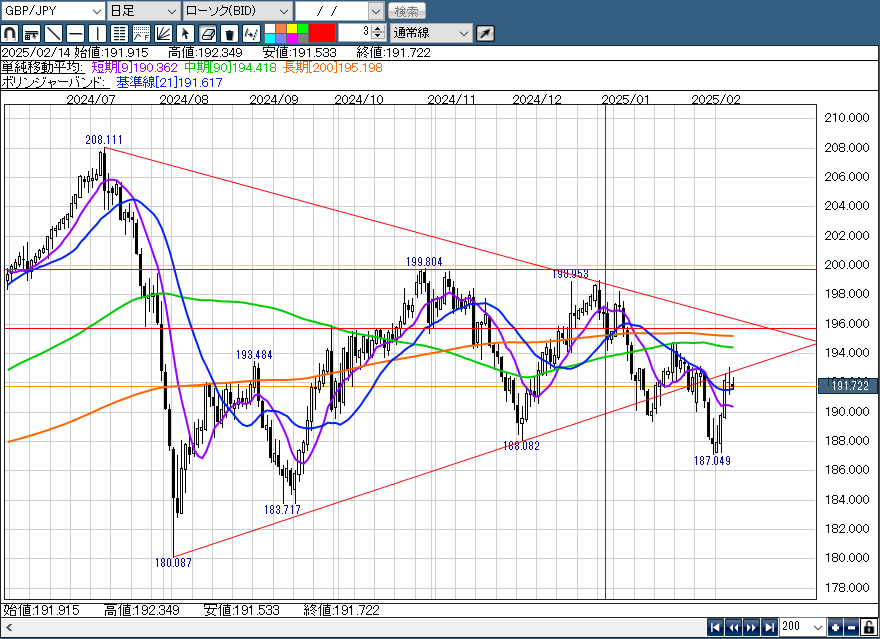This screenshot has height=639, width=880.
Task: Click the horizontal scrollbar left arrow
Action: pyautogui.click(x=8, y=627)
